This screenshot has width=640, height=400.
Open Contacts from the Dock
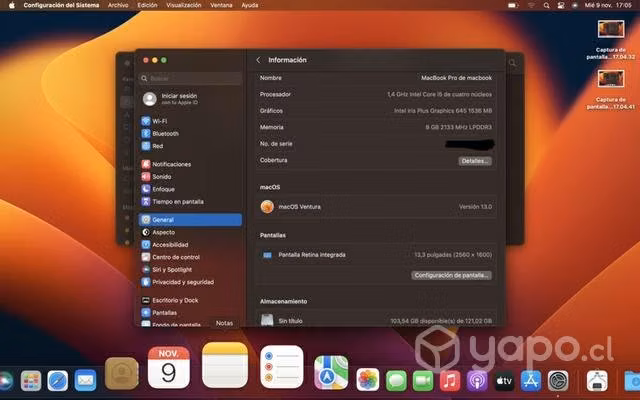[122, 373]
